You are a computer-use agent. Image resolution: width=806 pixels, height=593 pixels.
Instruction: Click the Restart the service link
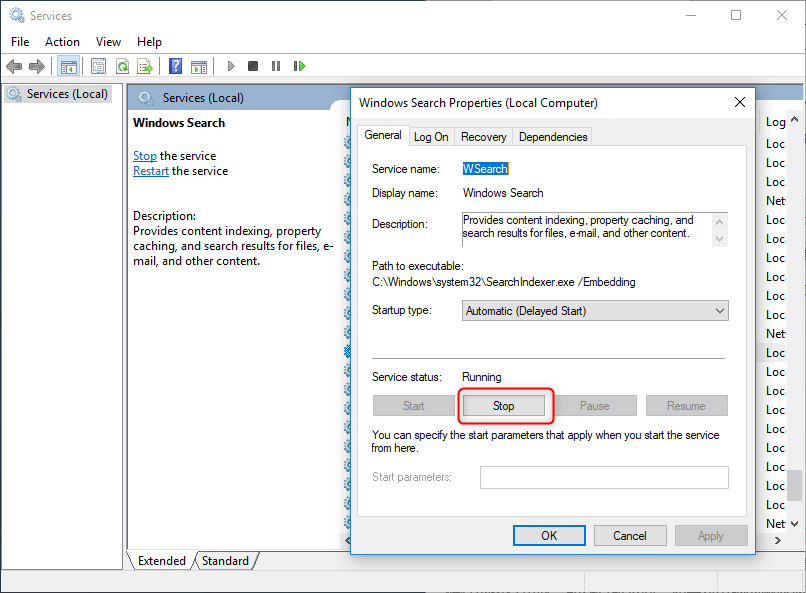click(150, 171)
